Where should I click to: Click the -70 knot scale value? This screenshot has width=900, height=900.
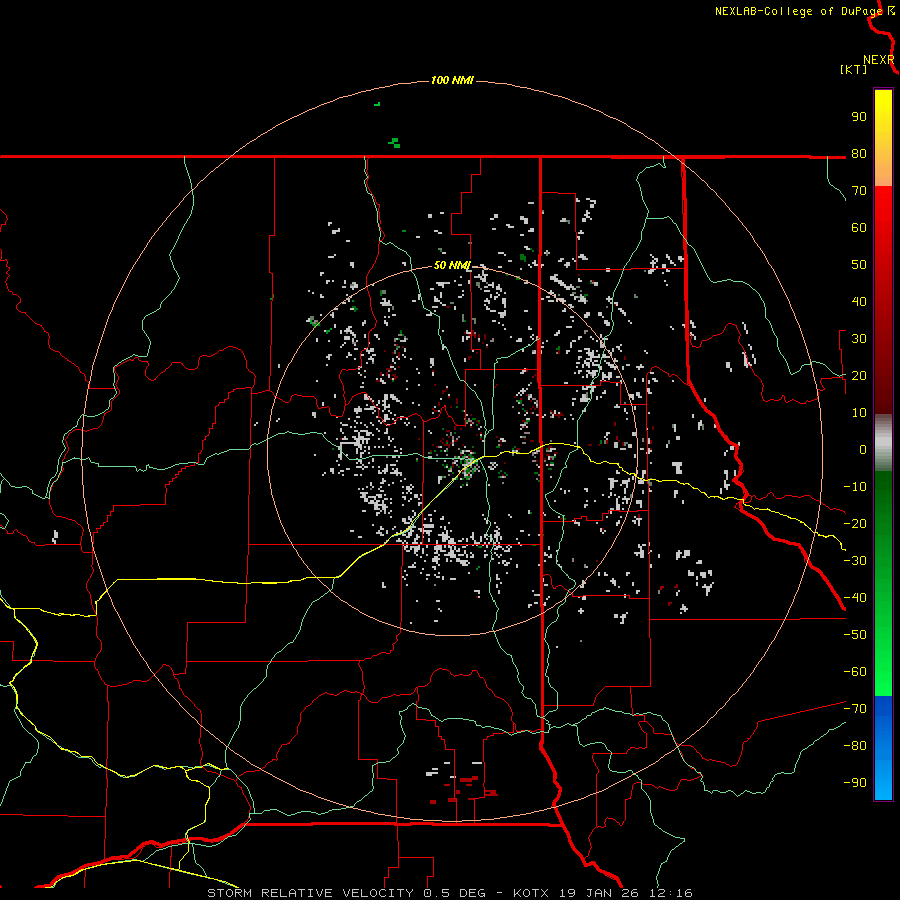coord(855,709)
